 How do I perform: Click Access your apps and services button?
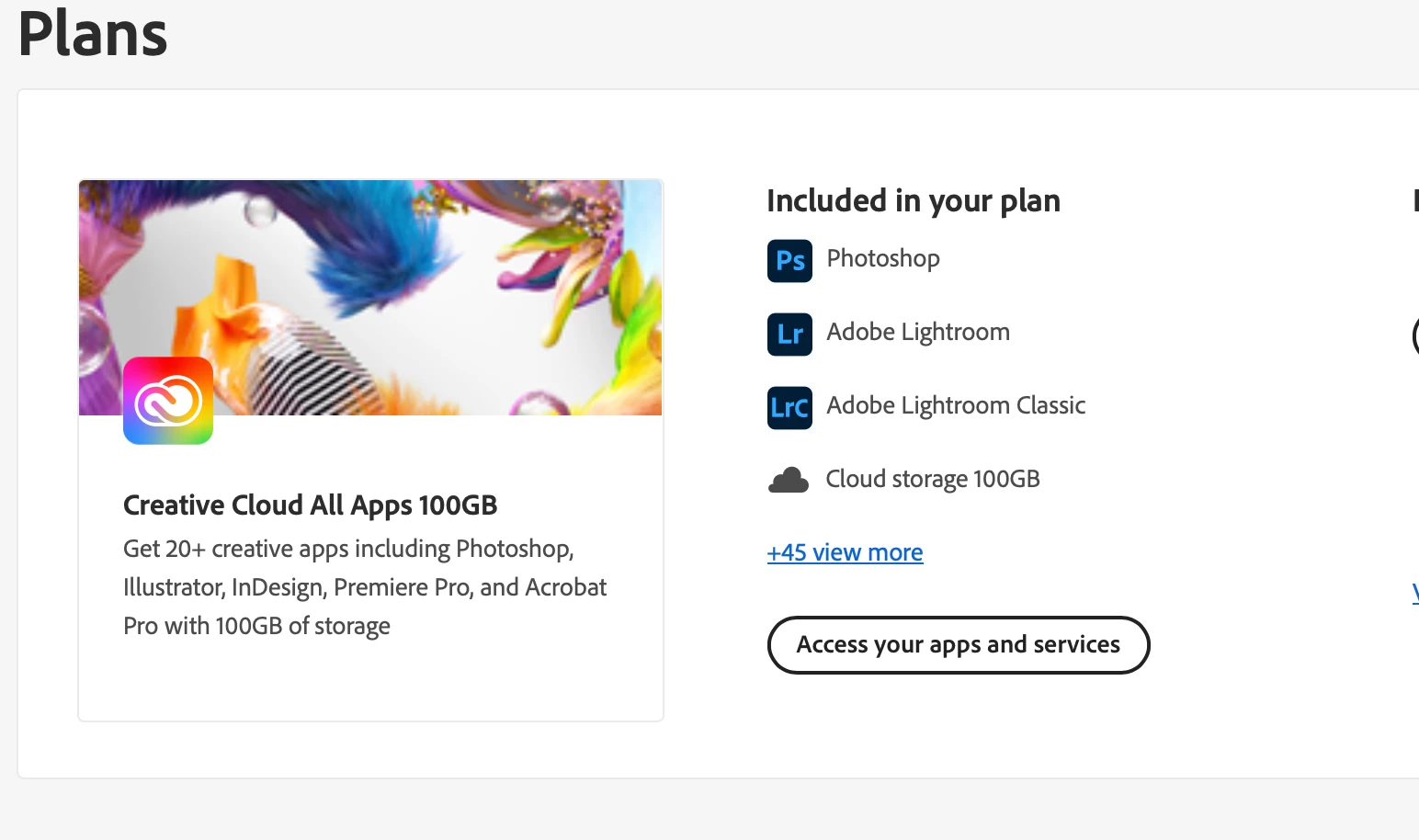point(959,645)
